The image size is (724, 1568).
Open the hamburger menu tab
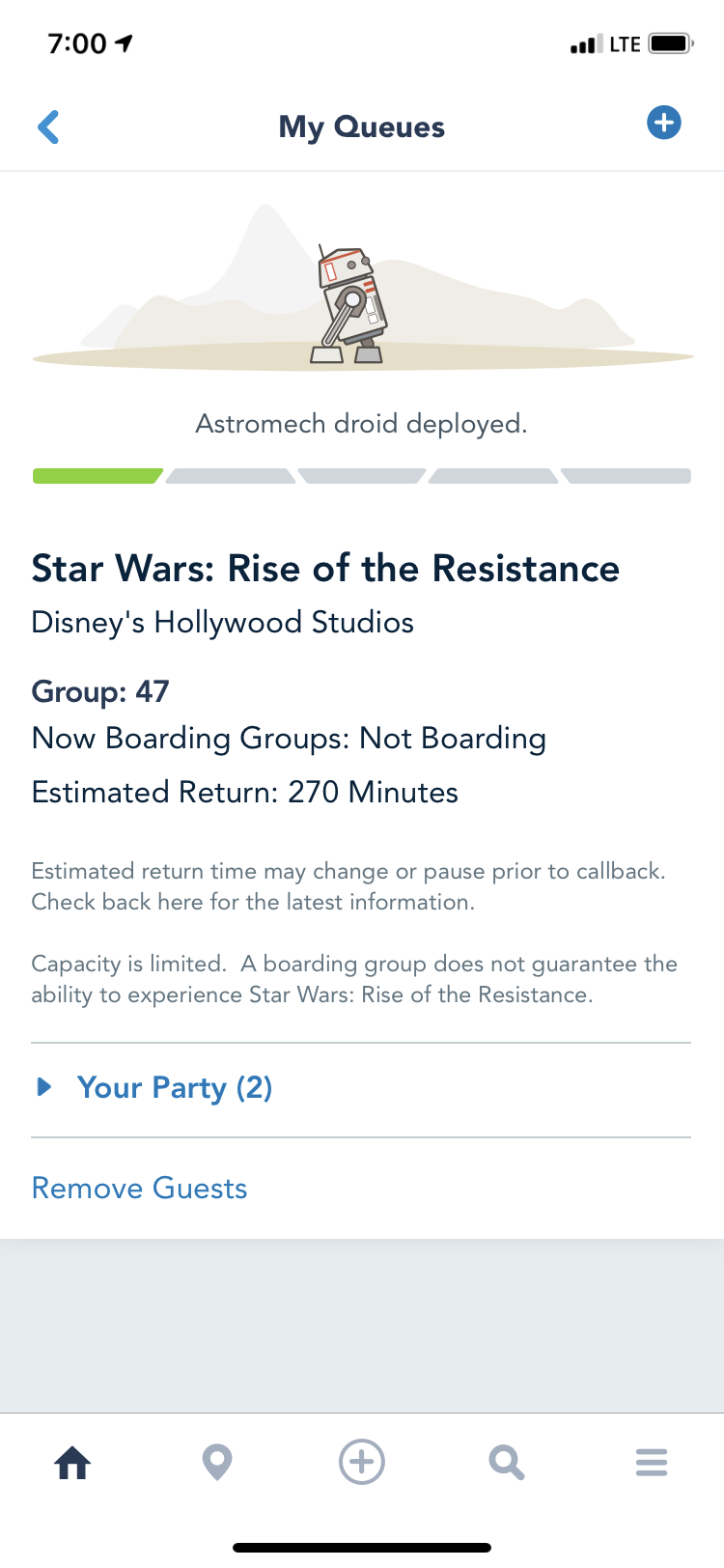click(x=652, y=1463)
